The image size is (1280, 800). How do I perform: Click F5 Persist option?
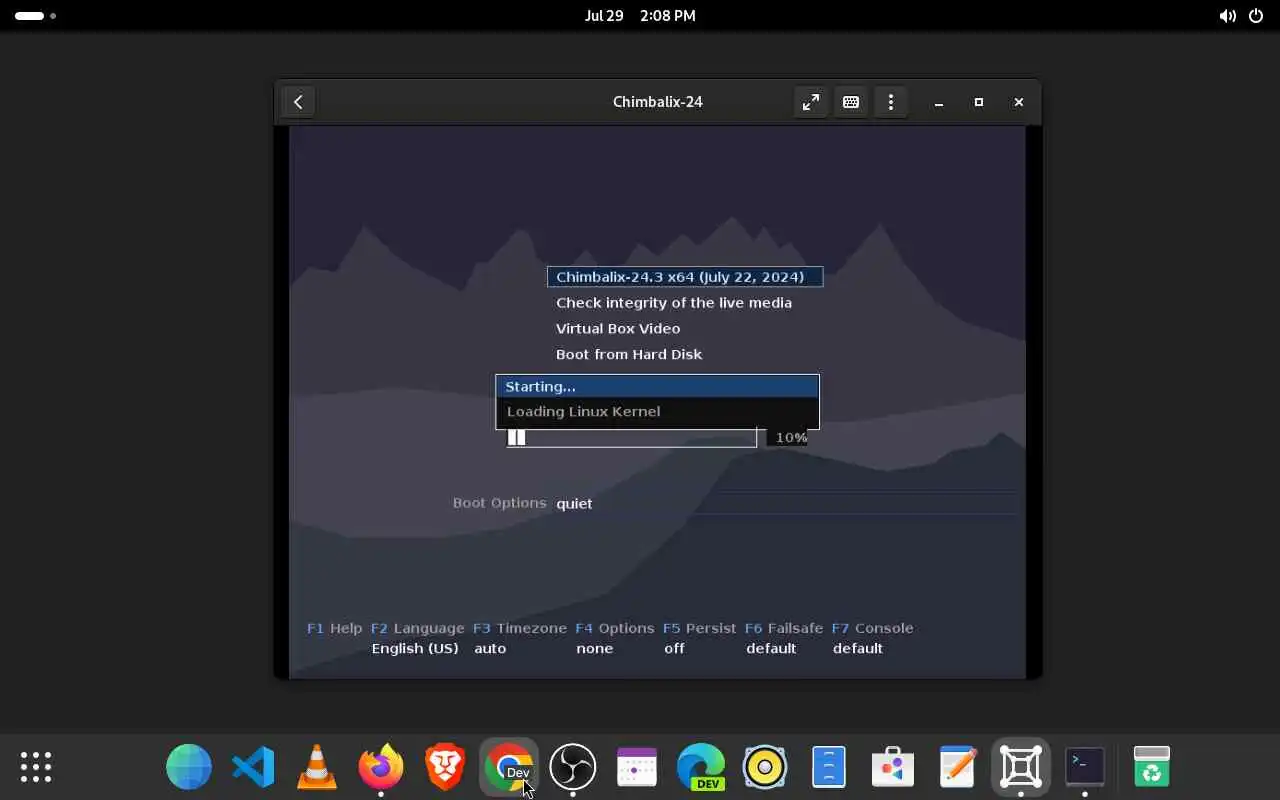pyautogui.click(x=699, y=628)
